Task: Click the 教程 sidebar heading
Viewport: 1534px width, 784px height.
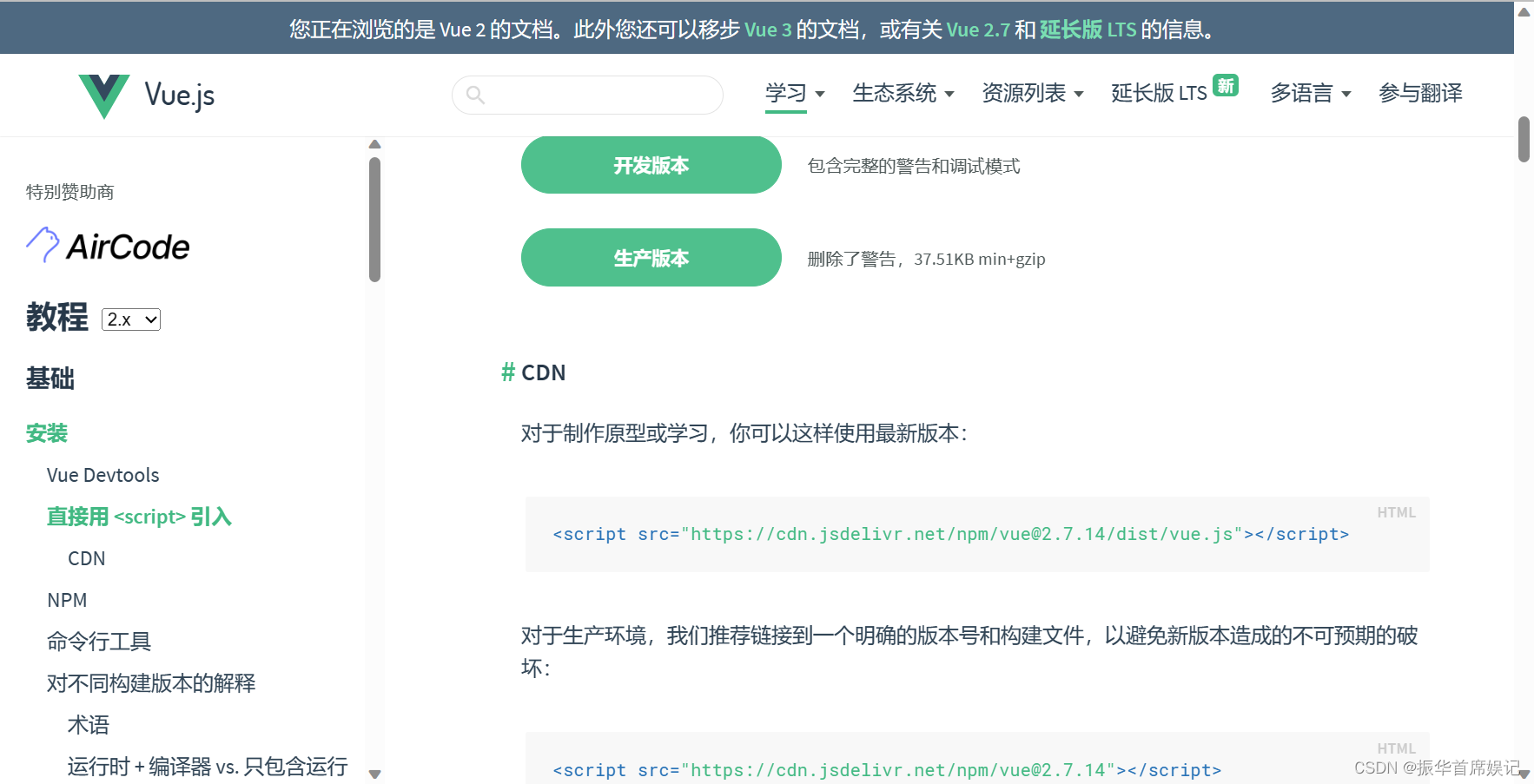Action: click(57, 317)
